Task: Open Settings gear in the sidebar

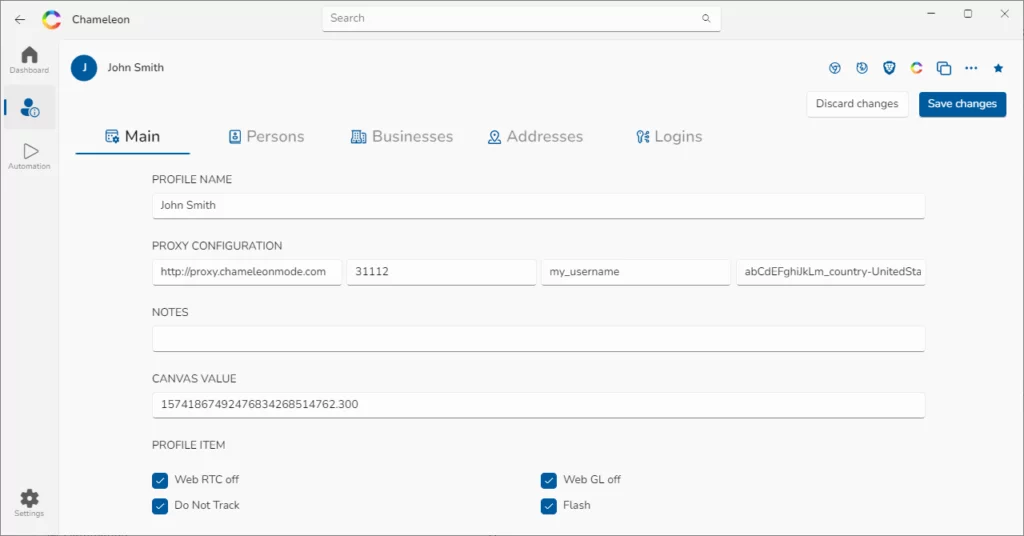Action: click(x=29, y=503)
